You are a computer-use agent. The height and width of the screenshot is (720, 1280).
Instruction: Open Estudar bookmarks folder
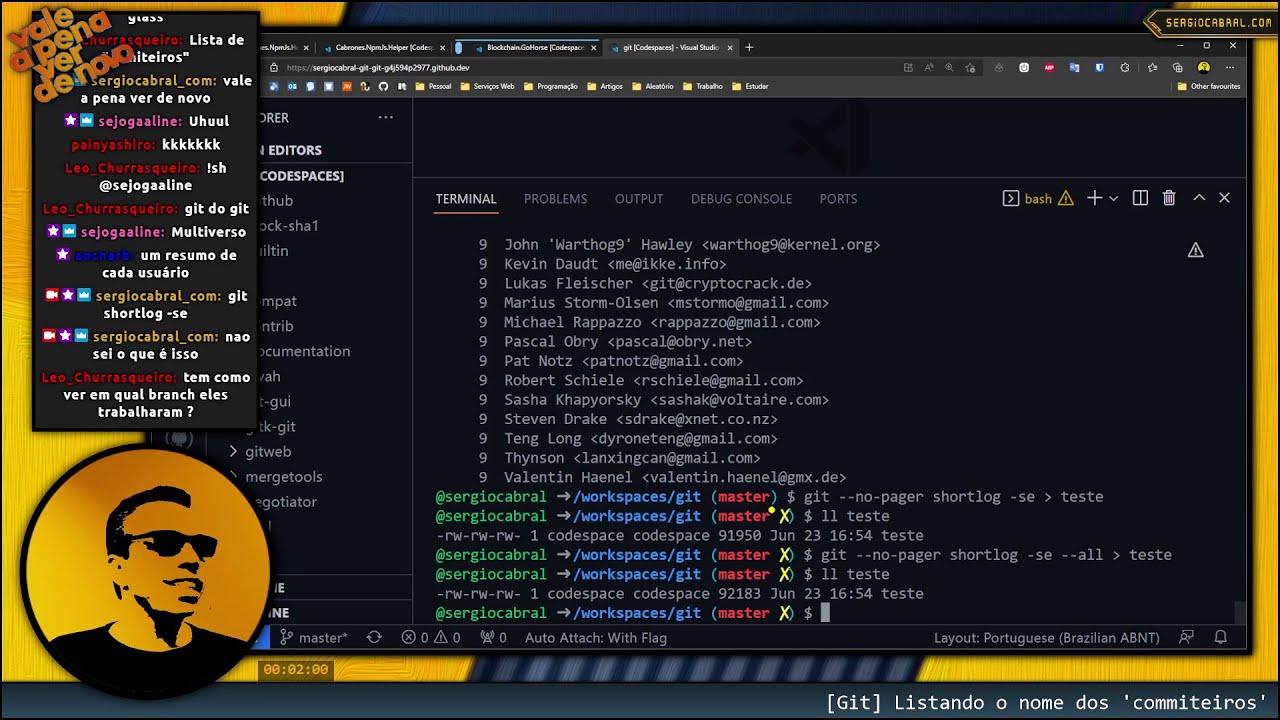point(751,86)
